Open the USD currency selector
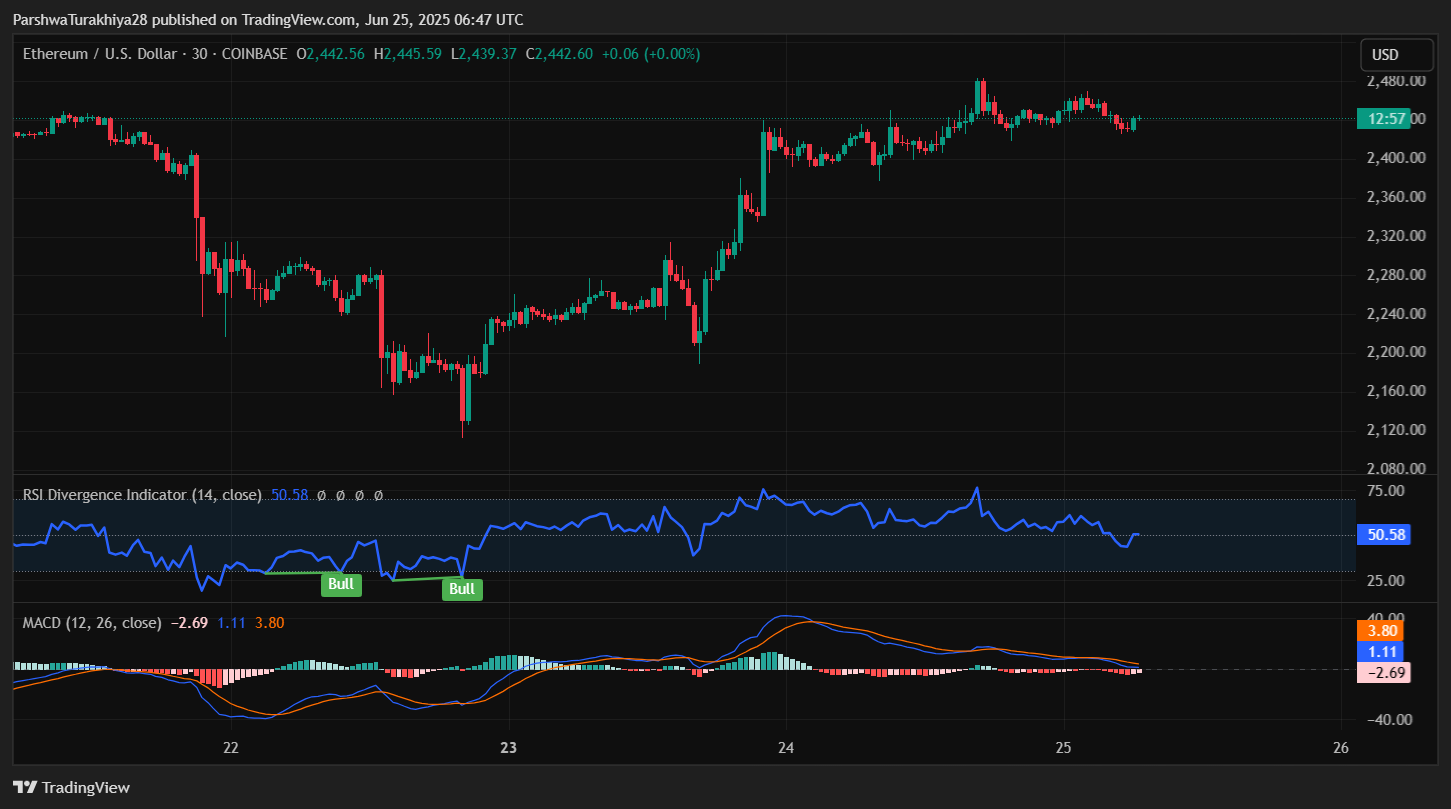 pos(1385,55)
